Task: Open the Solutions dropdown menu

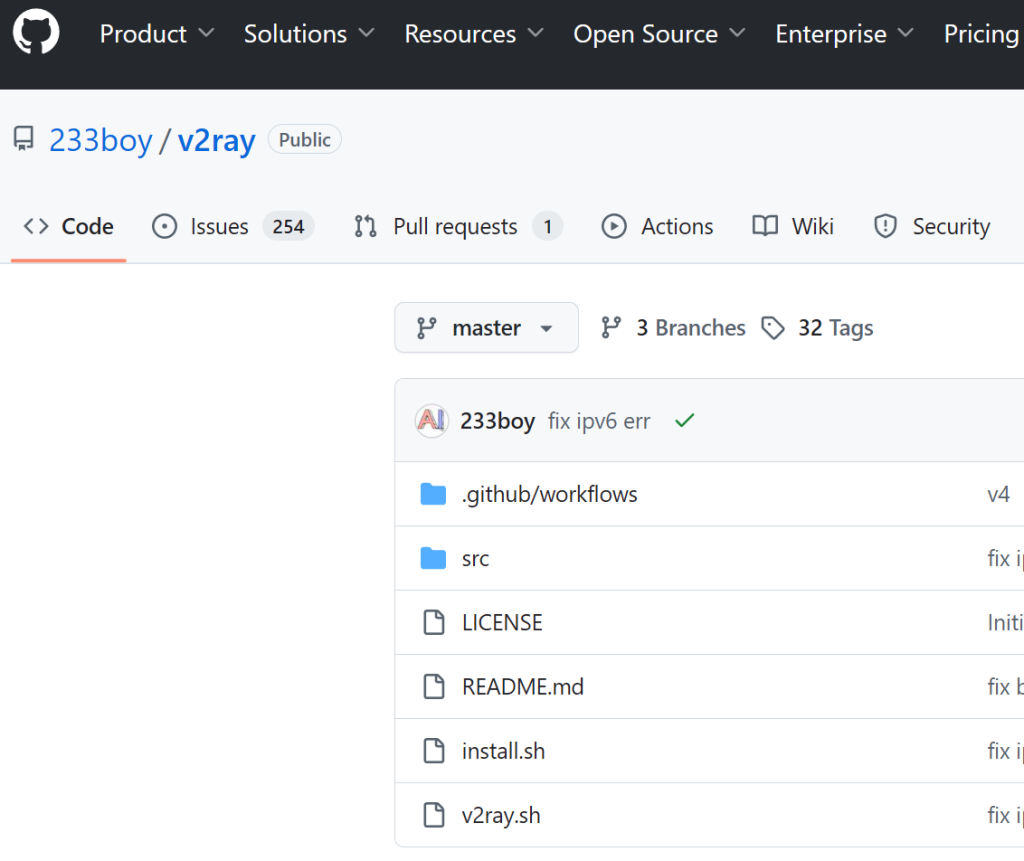Action: (309, 34)
